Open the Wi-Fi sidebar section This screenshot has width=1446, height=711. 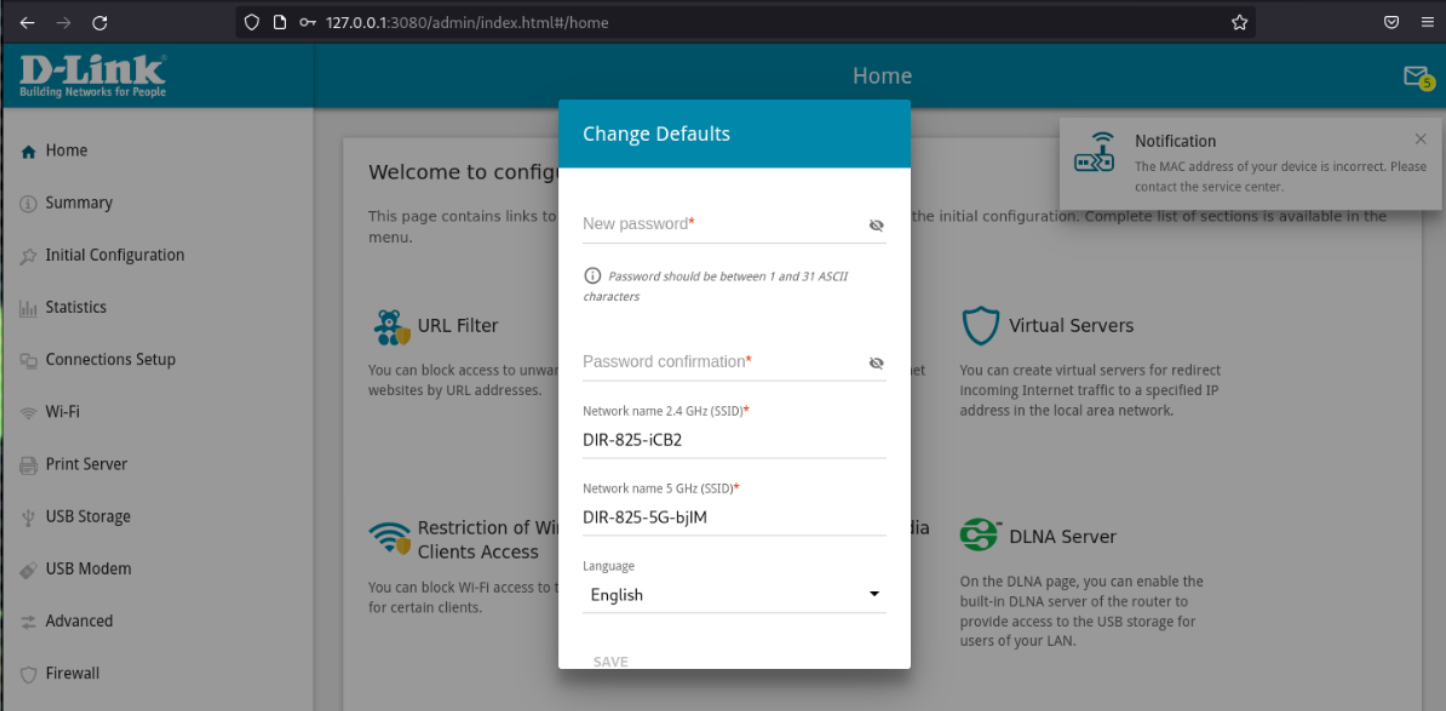(62, 411)
